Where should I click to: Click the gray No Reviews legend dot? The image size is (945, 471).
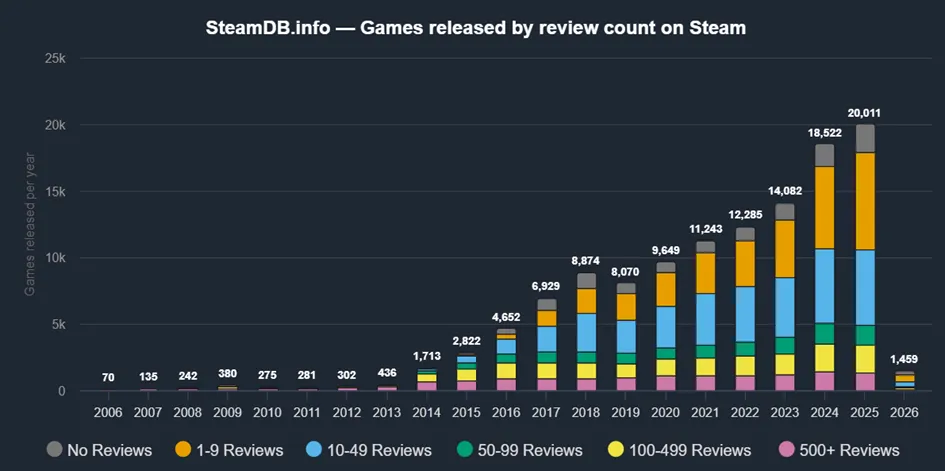pyautogui.click(x=55, y=449)
